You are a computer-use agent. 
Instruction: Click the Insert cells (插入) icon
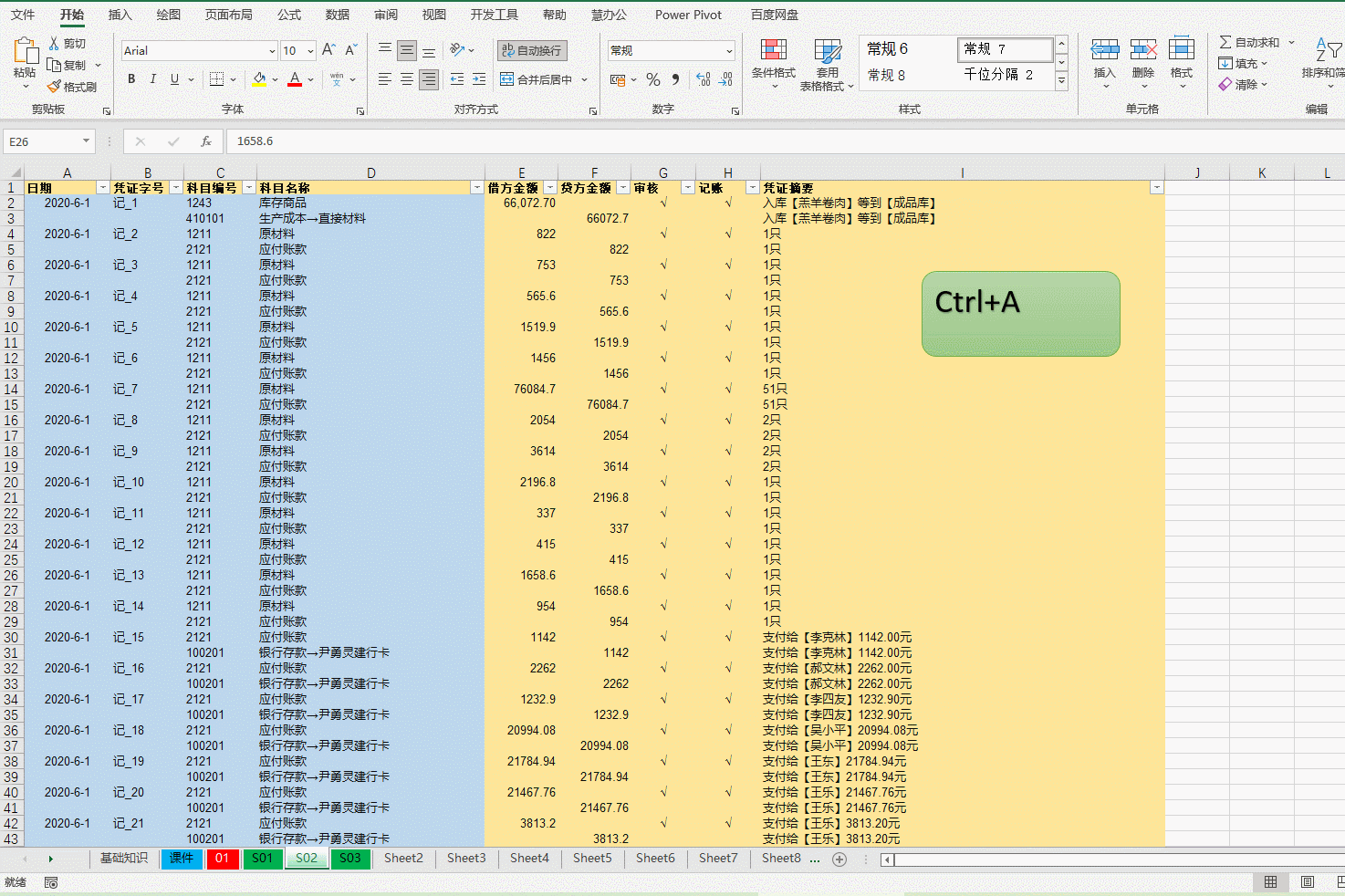click(1105, 51)
